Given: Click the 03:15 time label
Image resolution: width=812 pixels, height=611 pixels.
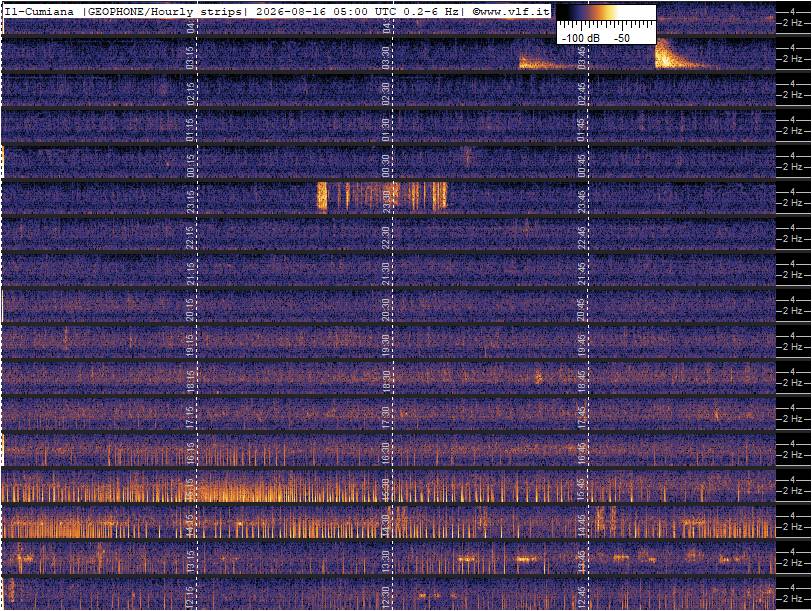Looking at the screenshot, I should (190, 57).
